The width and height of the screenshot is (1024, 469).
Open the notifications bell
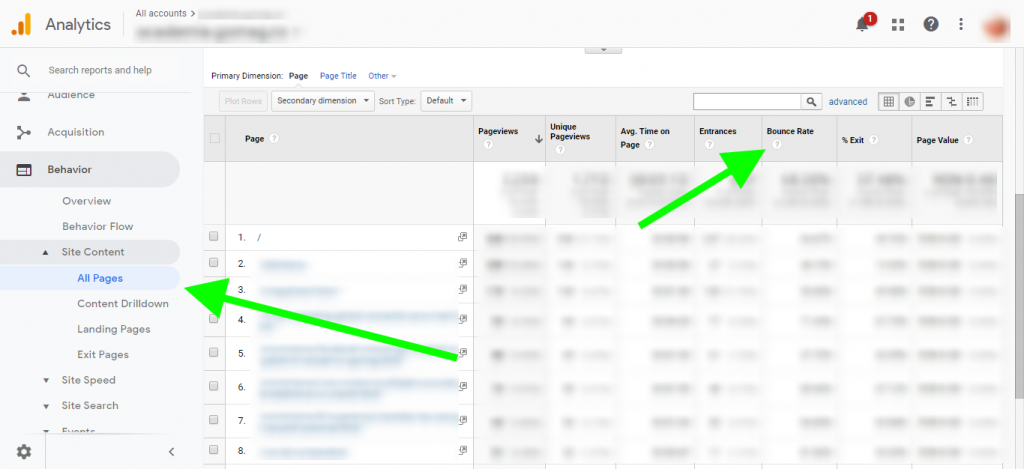tap(862, 25)
